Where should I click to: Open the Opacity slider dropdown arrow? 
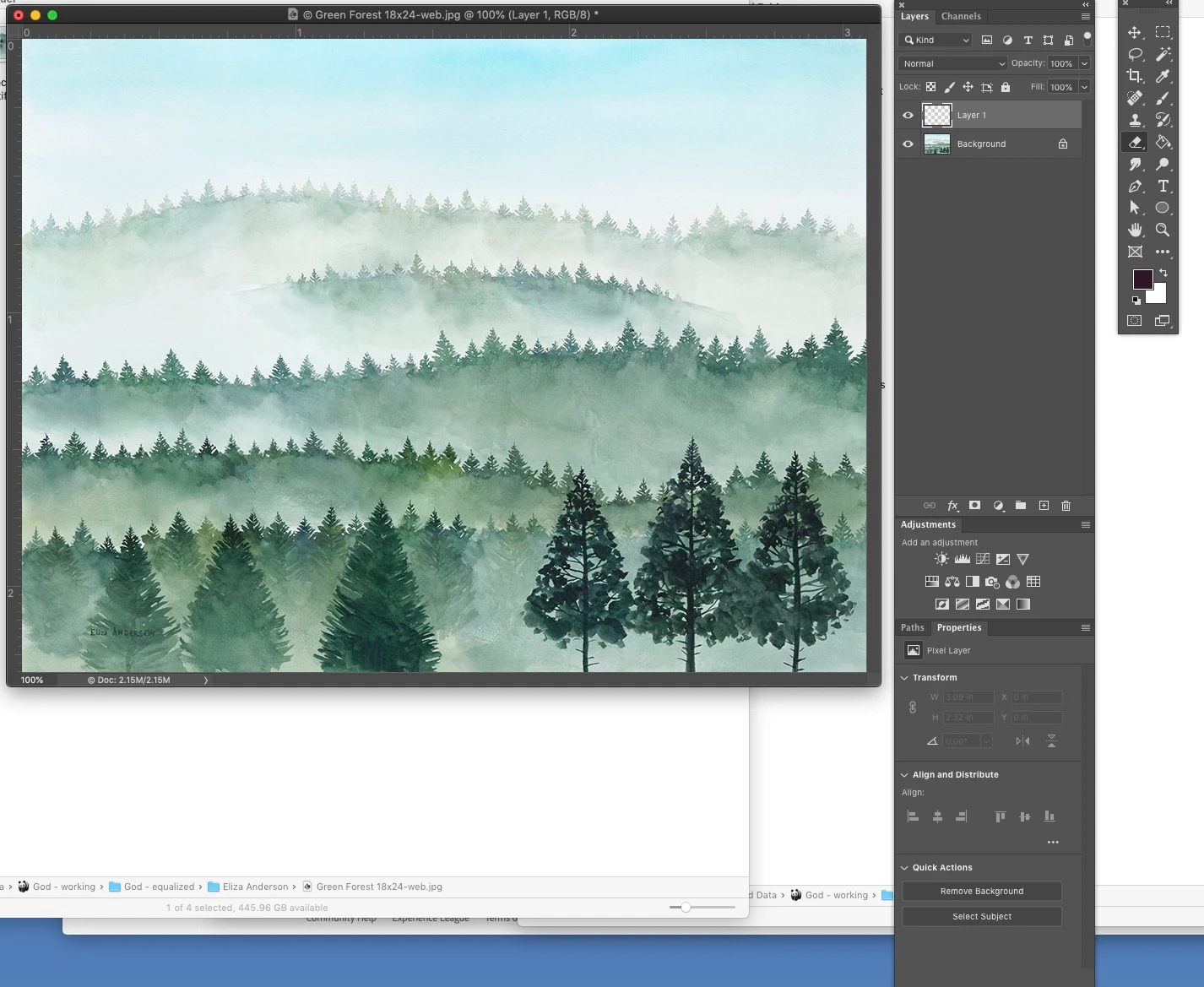click(x=1084, y=63)
